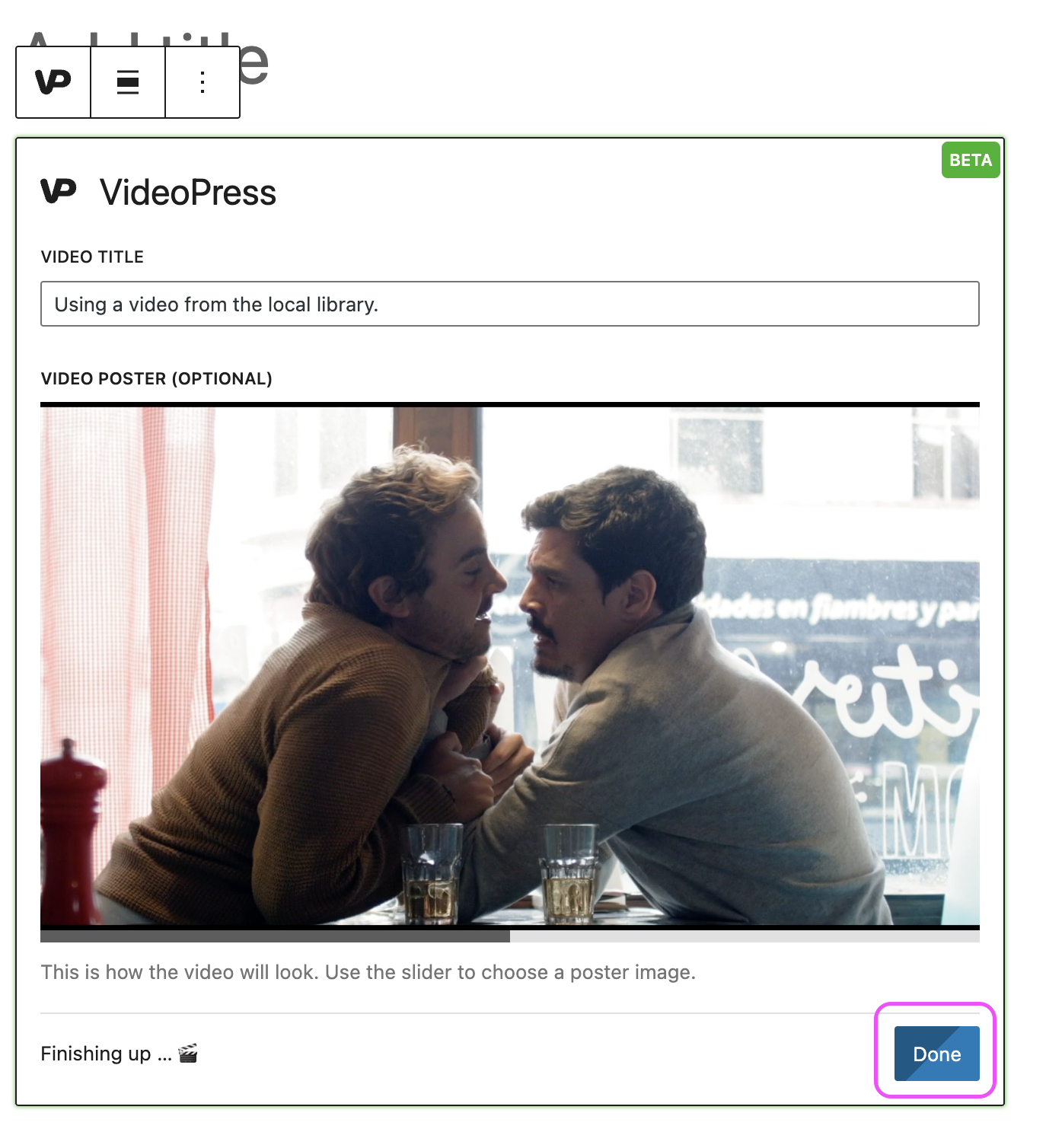Click the green BETA badge
Viewport: 1046px width, 1148px height.
click(x=970, y=161)
